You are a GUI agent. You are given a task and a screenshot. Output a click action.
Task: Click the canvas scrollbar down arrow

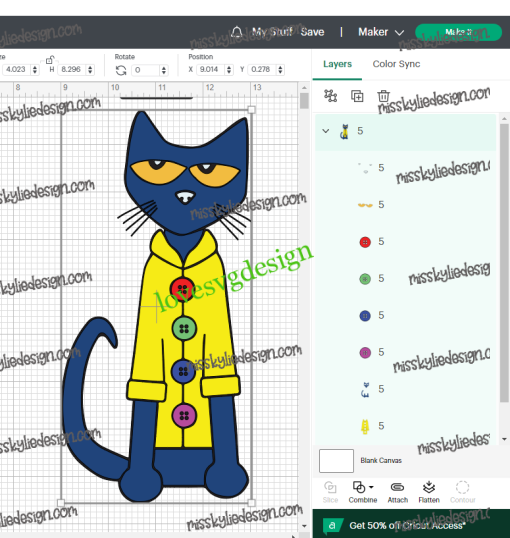pyautogui.click(x=304, y=526)
